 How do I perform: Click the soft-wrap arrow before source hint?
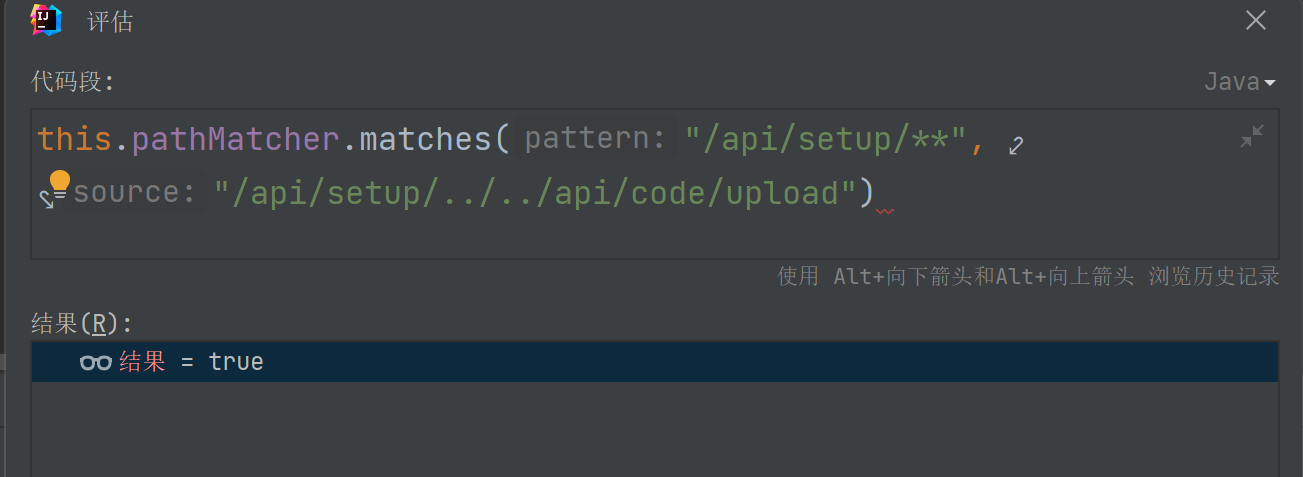[46, 198]
